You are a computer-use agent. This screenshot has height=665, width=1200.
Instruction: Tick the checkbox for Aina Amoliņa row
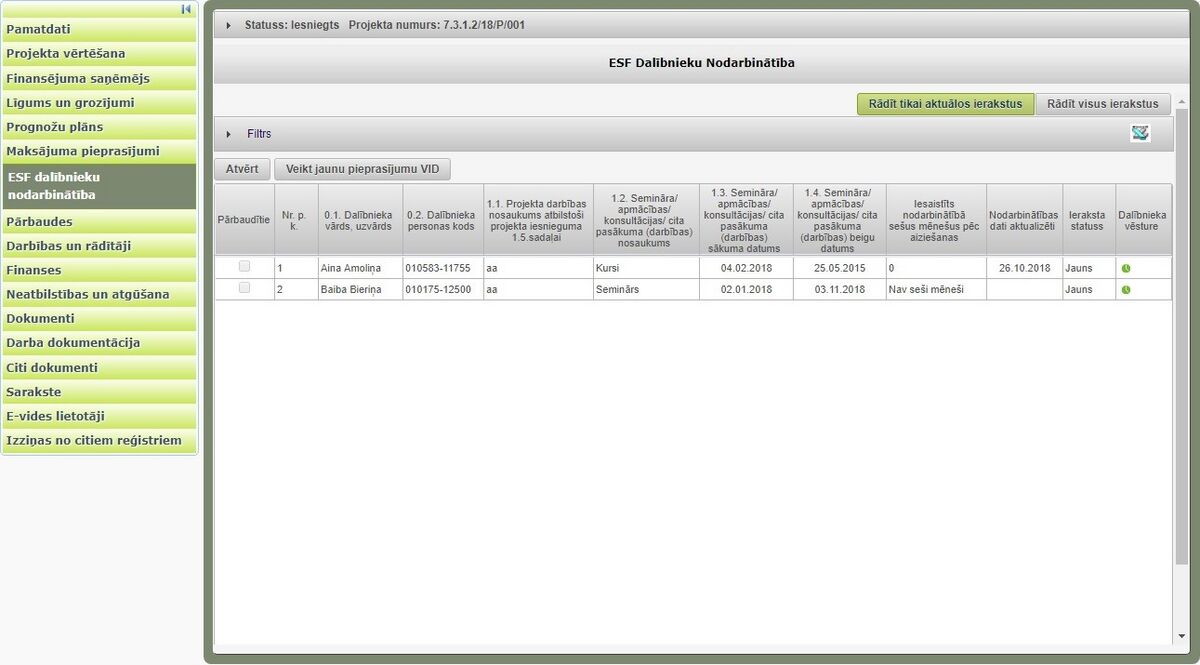244,266
